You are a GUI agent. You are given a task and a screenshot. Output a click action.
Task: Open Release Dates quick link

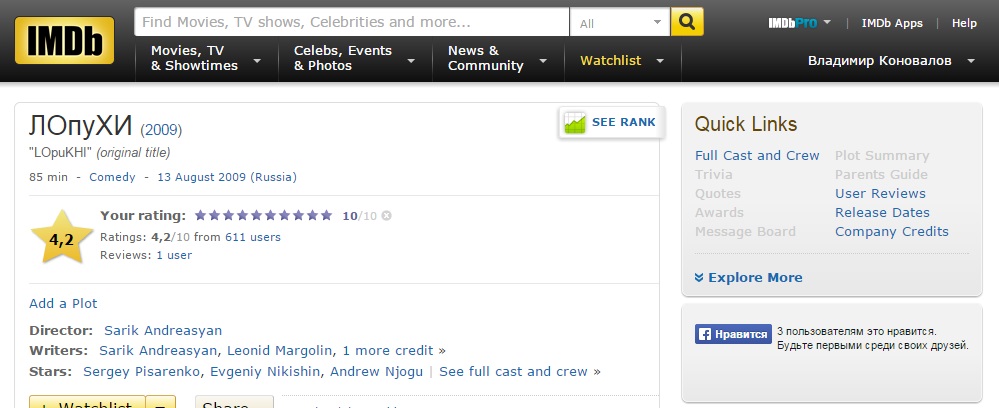coord(882,212)
